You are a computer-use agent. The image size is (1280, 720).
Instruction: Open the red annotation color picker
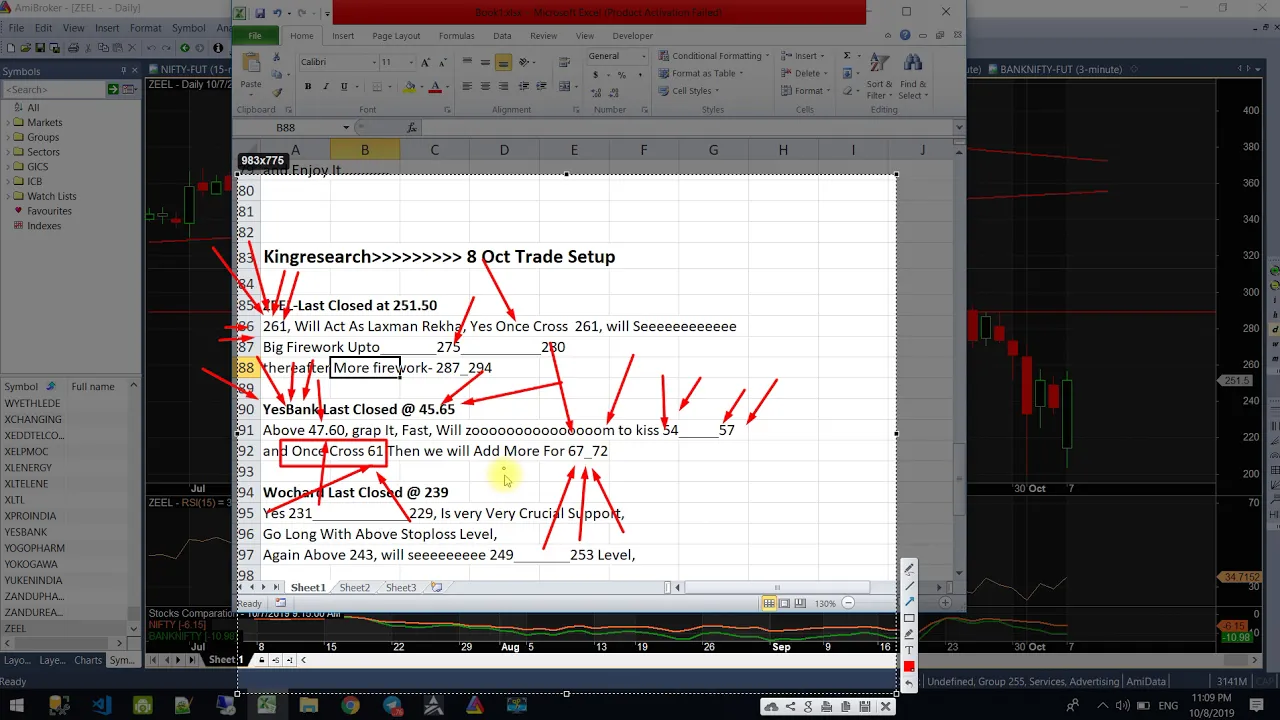[909, 666]
